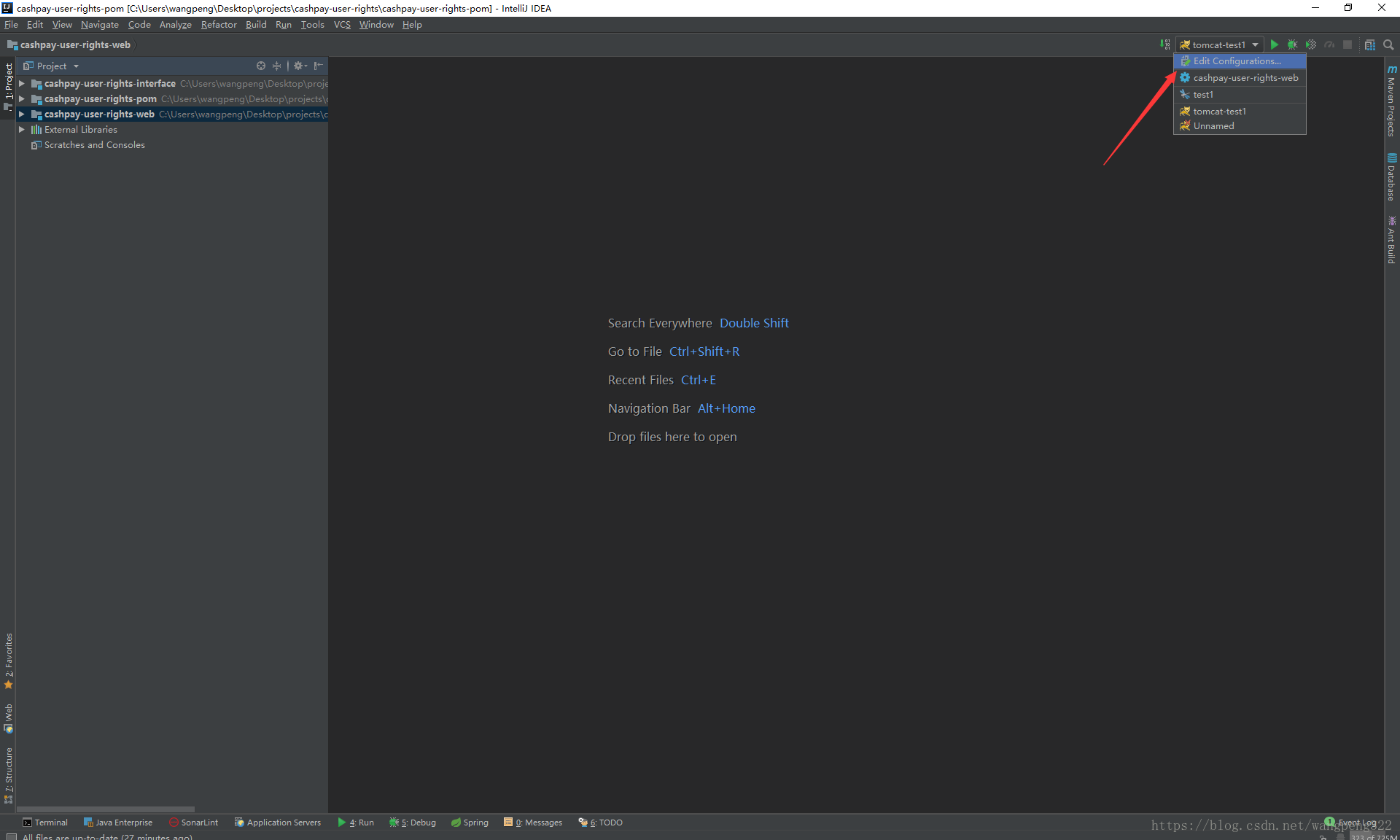
Task: Select tomcat-test1 in the dropdown list
Action: pos(1240,112)
